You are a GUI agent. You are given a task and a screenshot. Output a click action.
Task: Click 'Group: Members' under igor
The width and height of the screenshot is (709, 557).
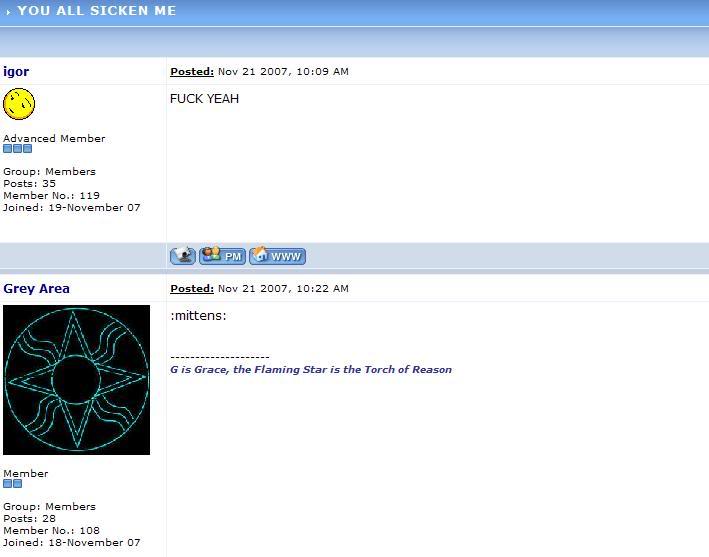point(49,172)
